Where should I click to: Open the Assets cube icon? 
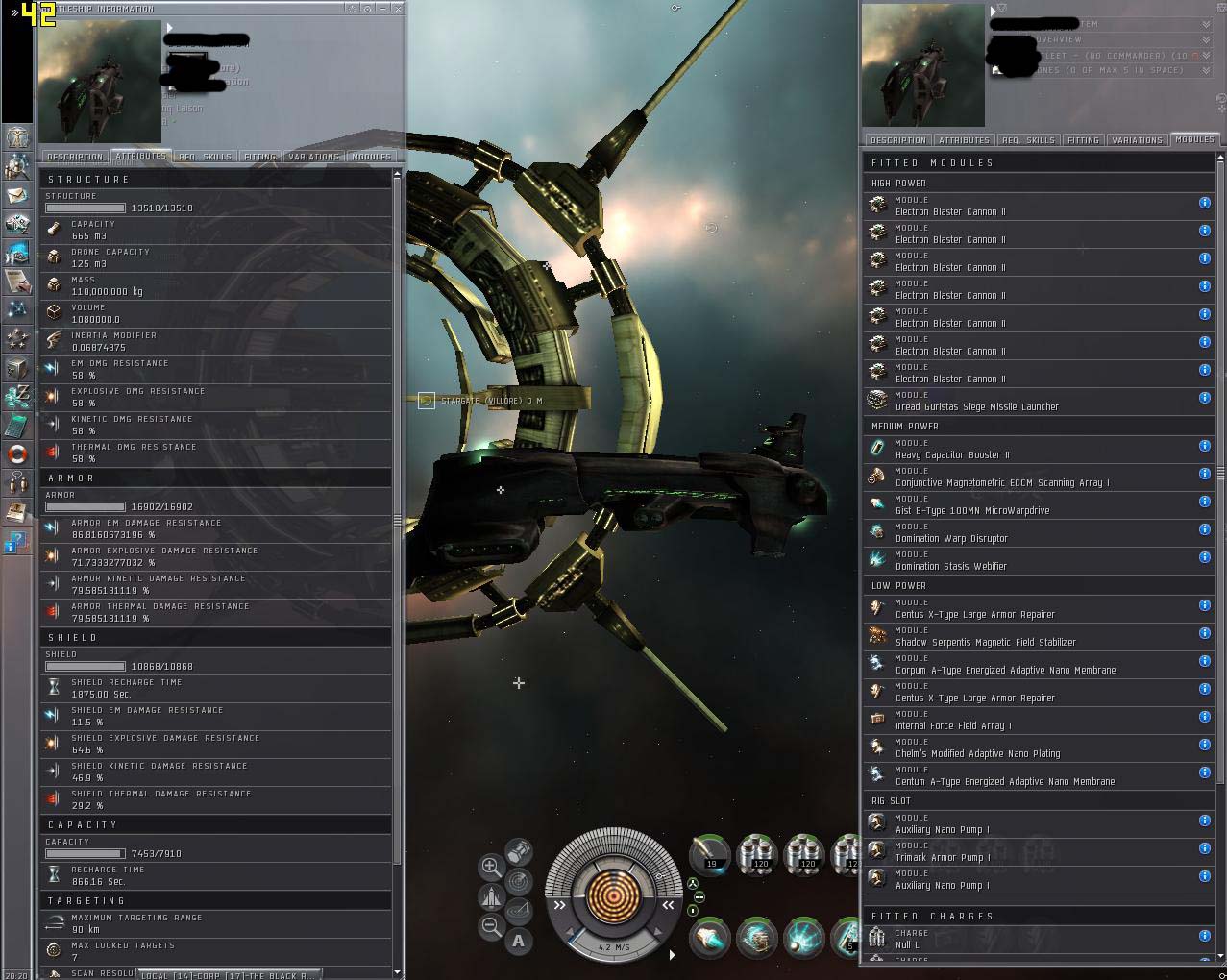click(17, 367)
